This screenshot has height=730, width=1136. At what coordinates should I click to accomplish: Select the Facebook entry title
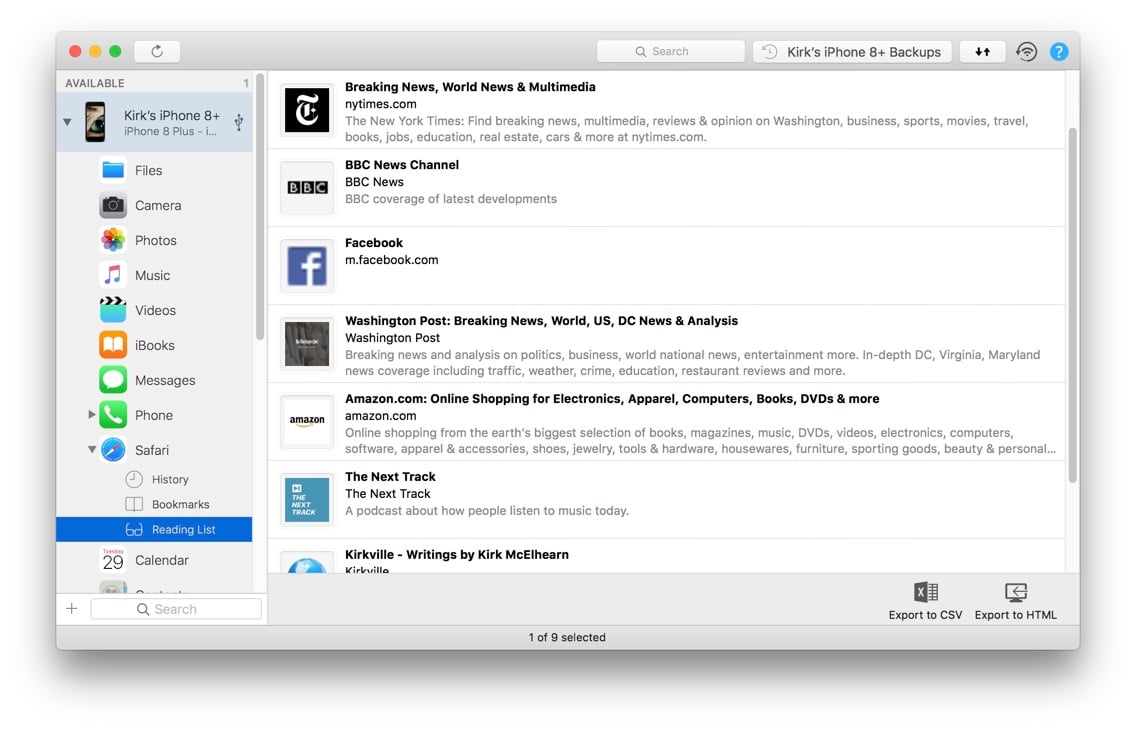pos(374,243)
